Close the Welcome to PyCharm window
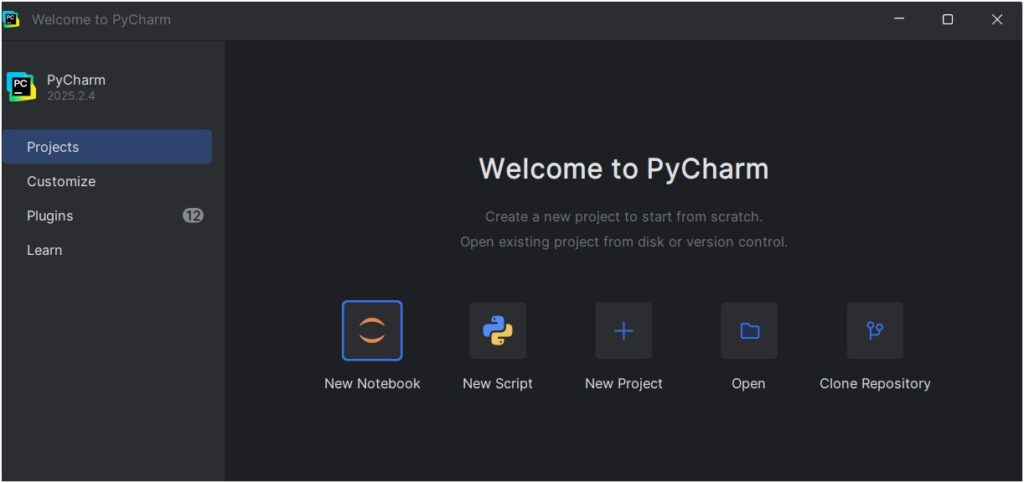 pyautogui.click(x=997, y=19)
